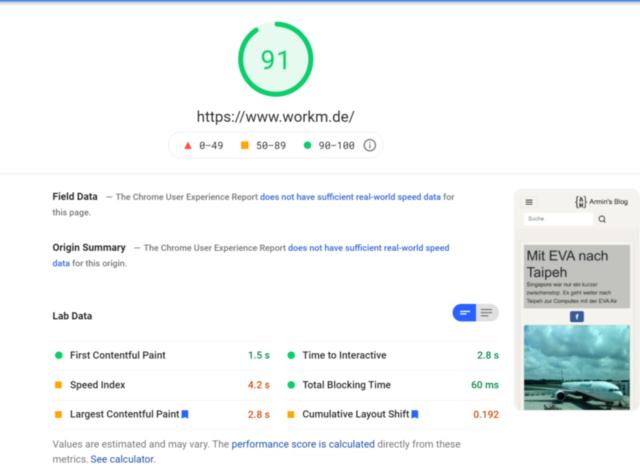This screenshot has height=474, width=640.
Task: Click the Total Blocking Time label
Action: click(347, 385)
